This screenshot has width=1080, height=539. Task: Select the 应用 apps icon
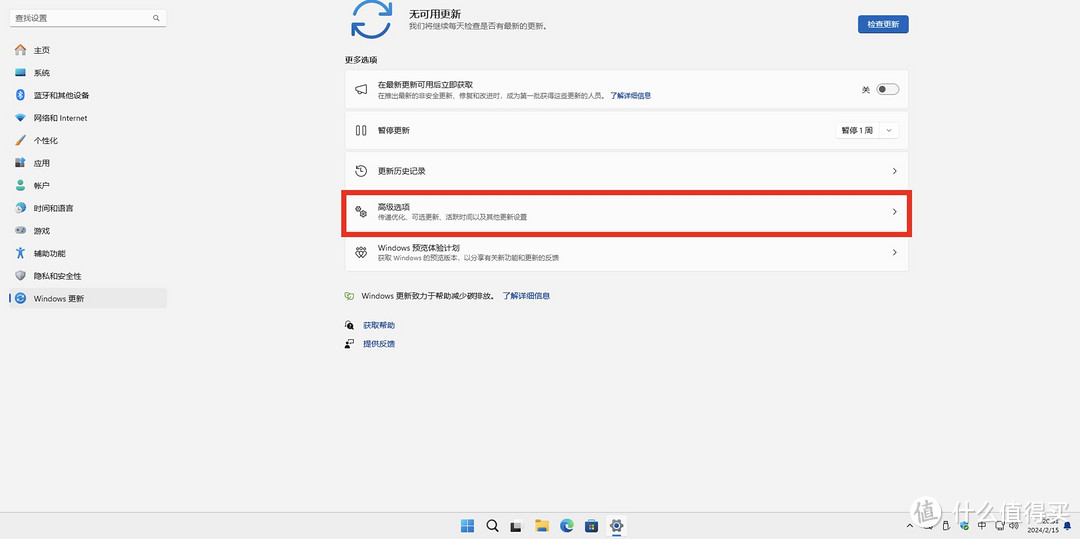pos(21,163)
